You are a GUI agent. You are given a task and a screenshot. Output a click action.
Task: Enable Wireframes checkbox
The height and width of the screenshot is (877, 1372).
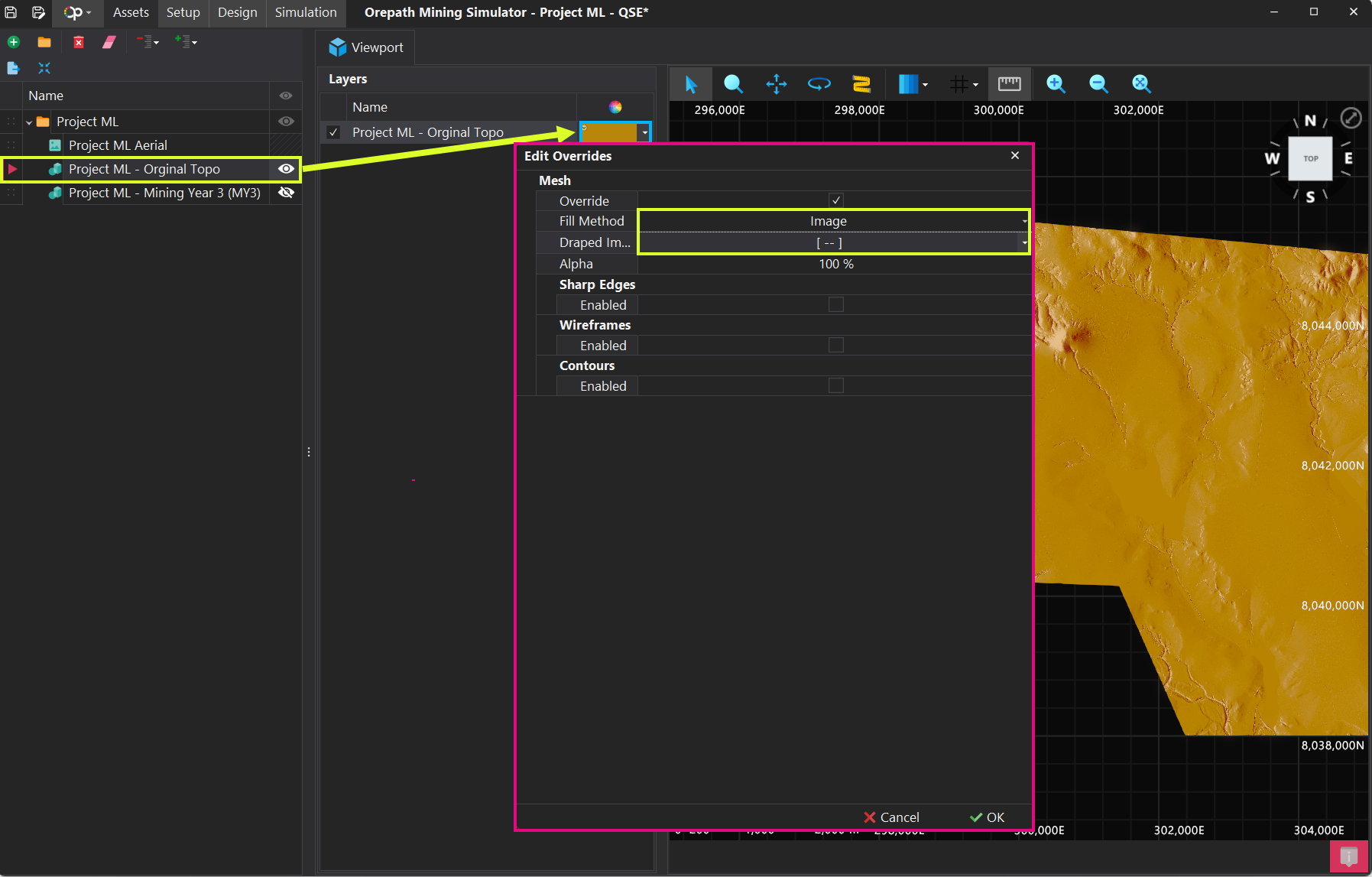(836, 345)
